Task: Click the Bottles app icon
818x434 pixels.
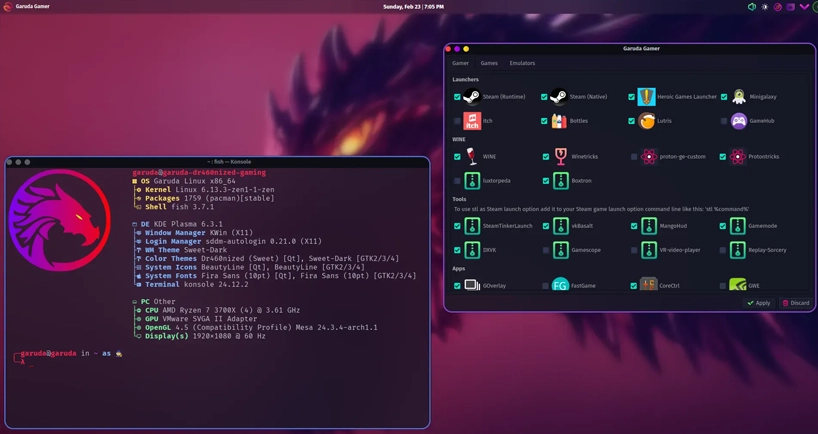Action: tap(559, 121)
